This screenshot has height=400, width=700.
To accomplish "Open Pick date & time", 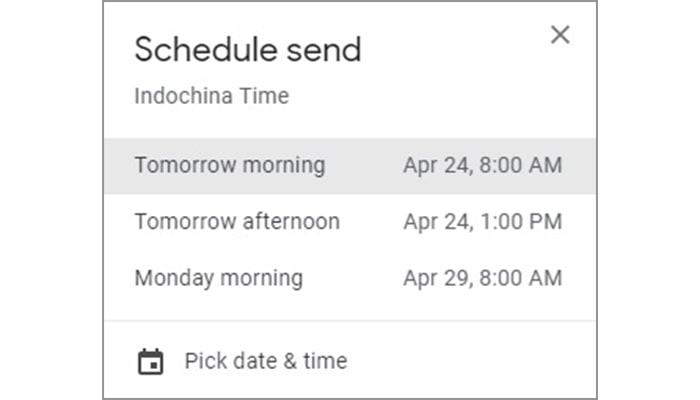I will [x=265, y=361].
